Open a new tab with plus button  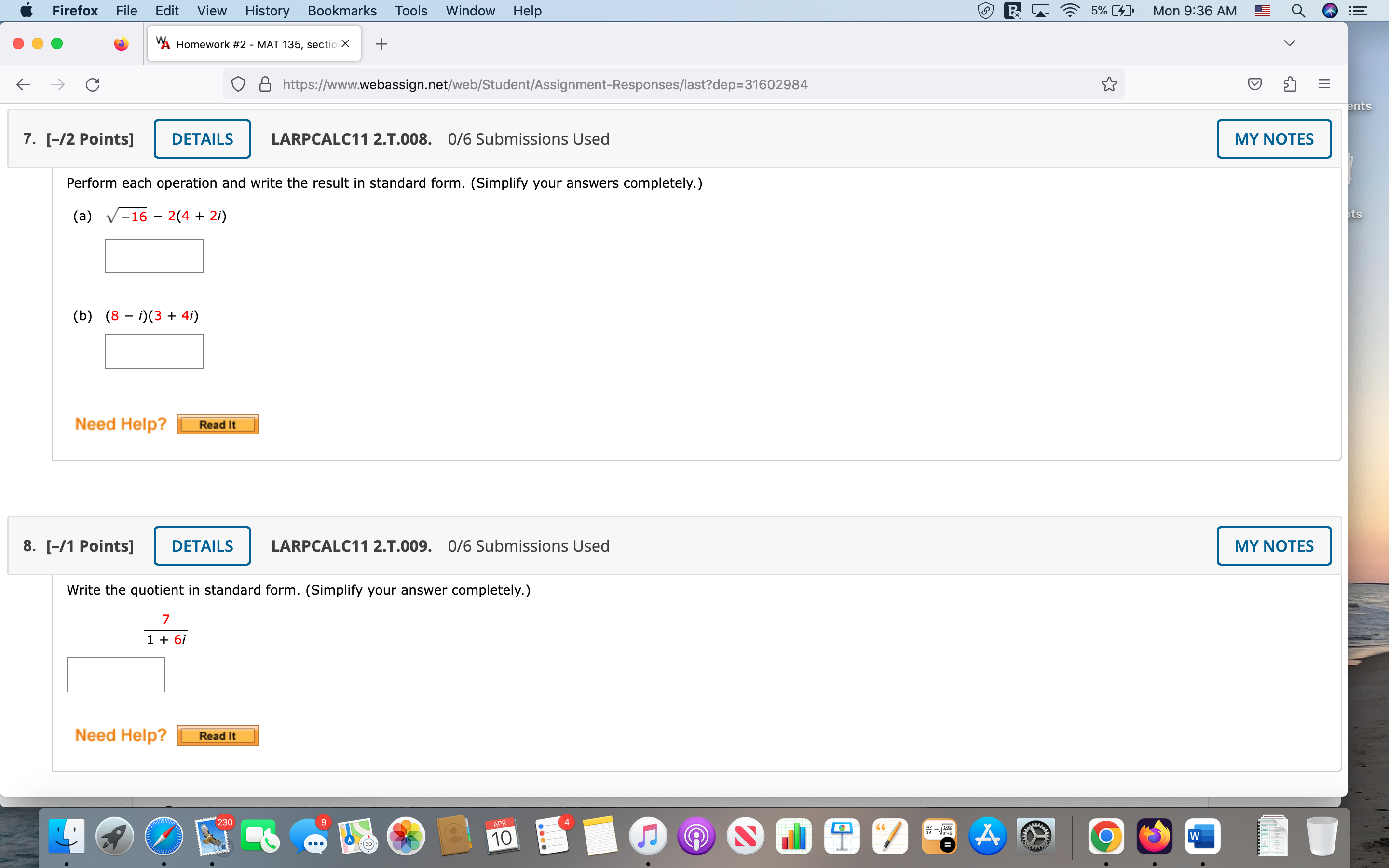click(381, 44)
